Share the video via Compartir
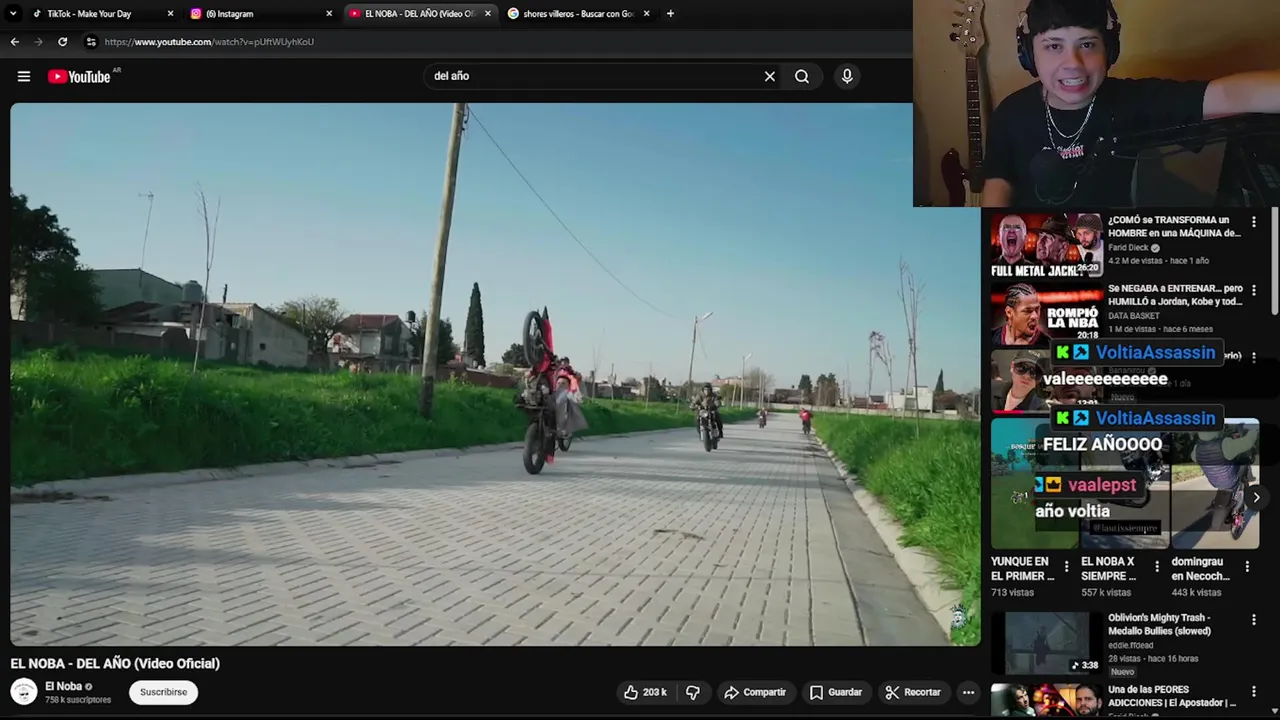 pyautogui.click(x=756, y=692)
